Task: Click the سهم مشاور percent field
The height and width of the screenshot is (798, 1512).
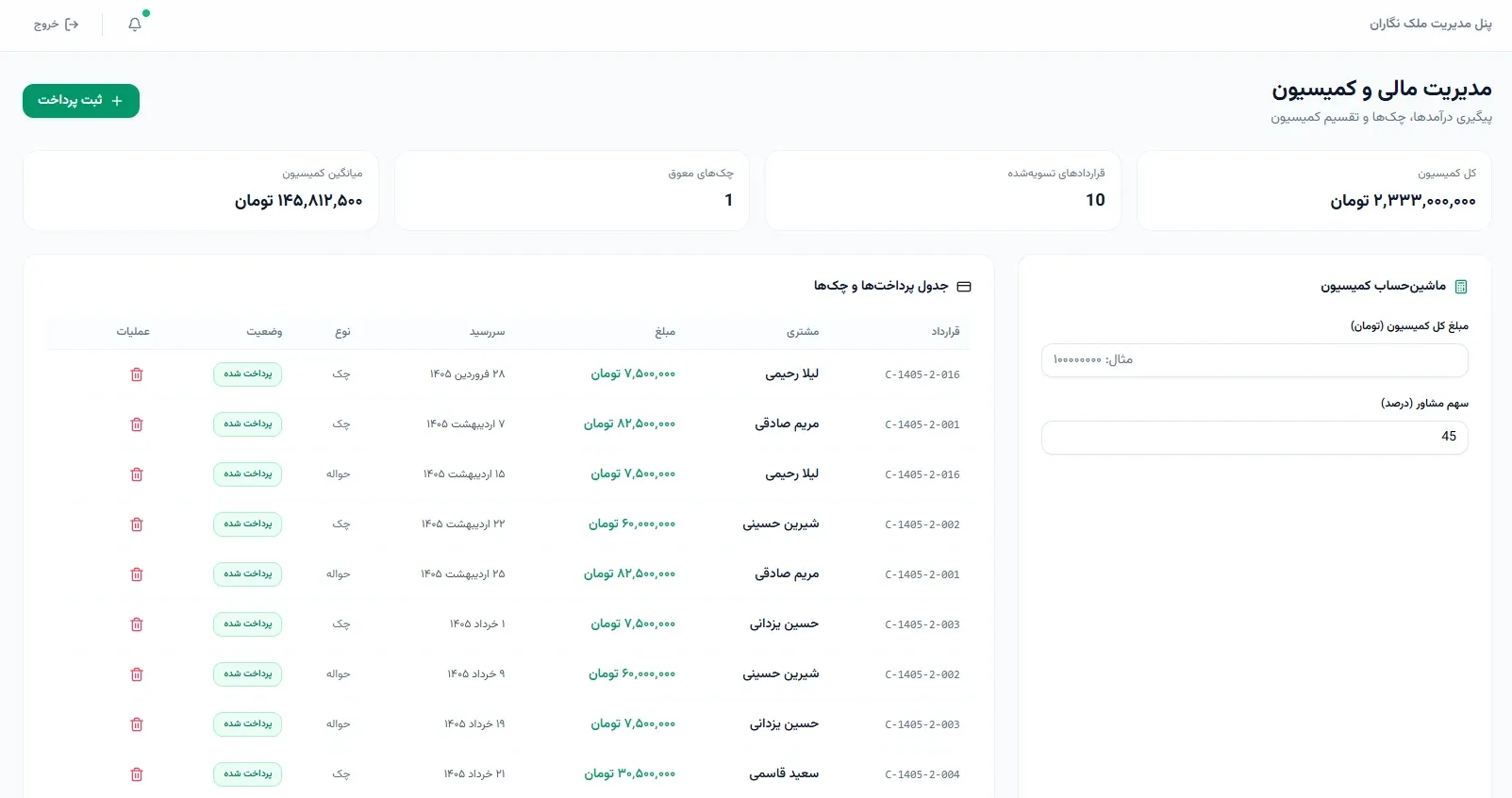Action: (1254, 437)
